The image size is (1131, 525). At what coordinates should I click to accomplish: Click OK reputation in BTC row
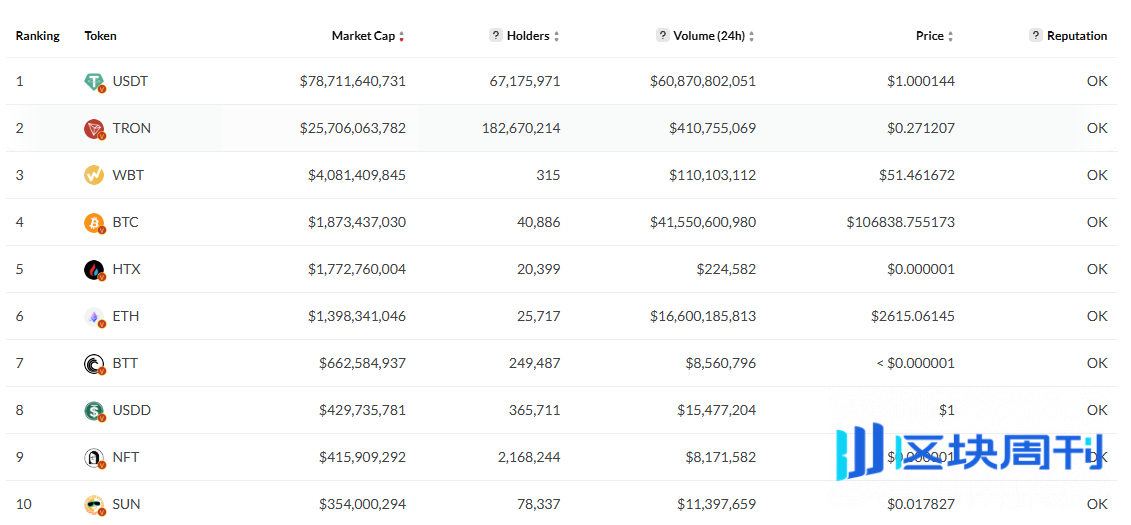point(1097,222)
